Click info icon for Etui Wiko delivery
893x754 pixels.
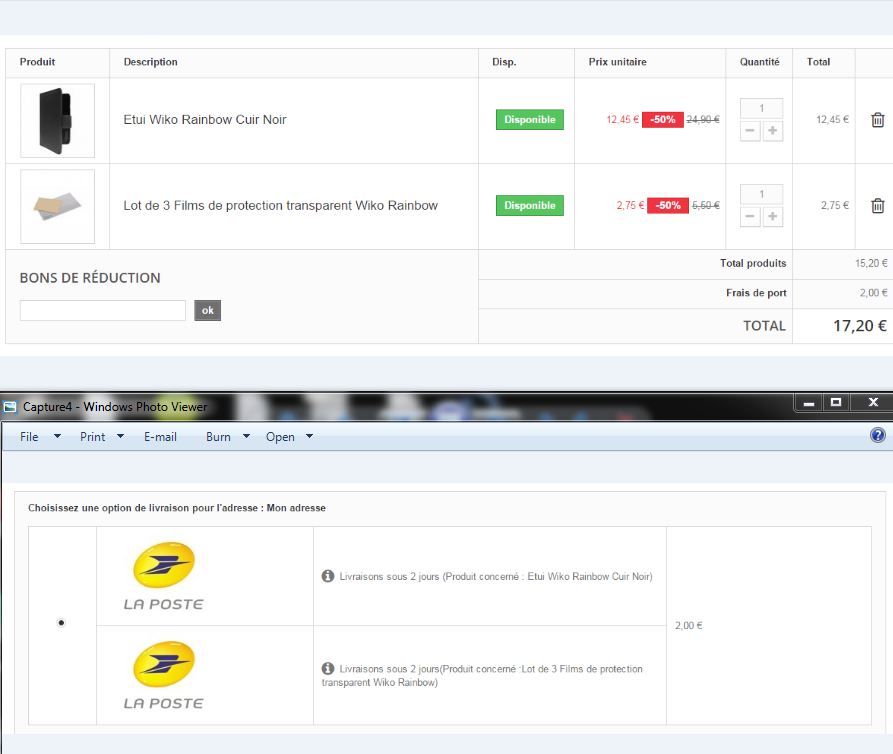(327, 576)
